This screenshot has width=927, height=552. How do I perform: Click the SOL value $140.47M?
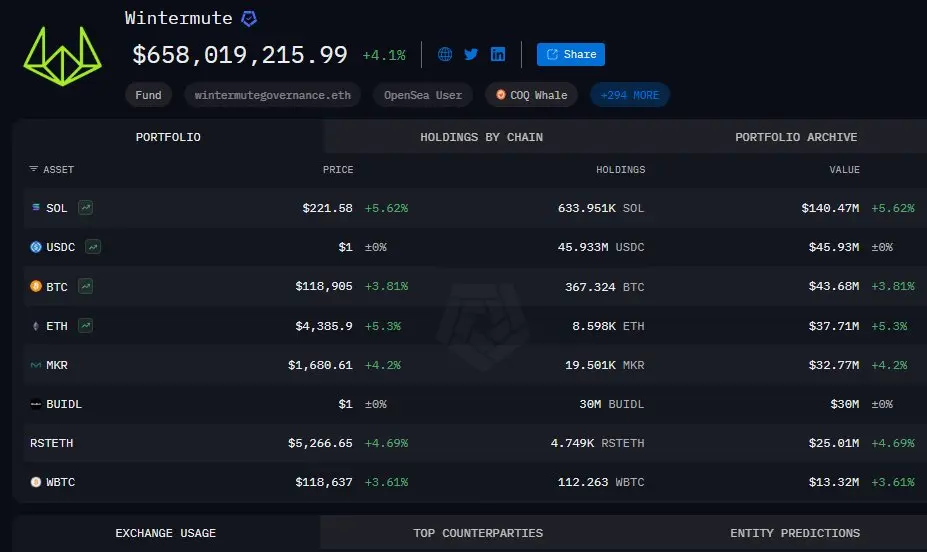point(830,208)
